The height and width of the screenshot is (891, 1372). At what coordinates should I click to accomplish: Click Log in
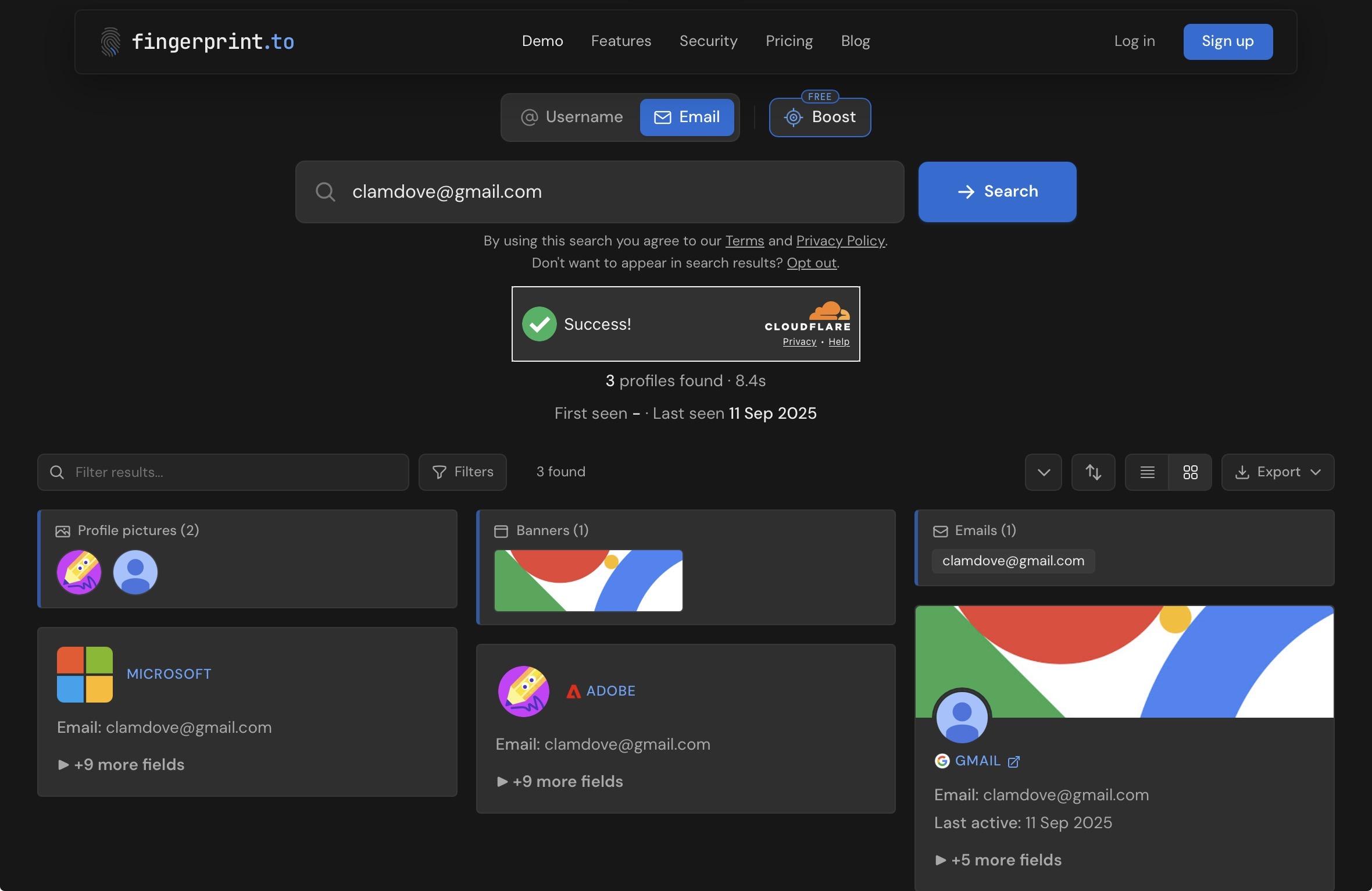coord(1134,41)
